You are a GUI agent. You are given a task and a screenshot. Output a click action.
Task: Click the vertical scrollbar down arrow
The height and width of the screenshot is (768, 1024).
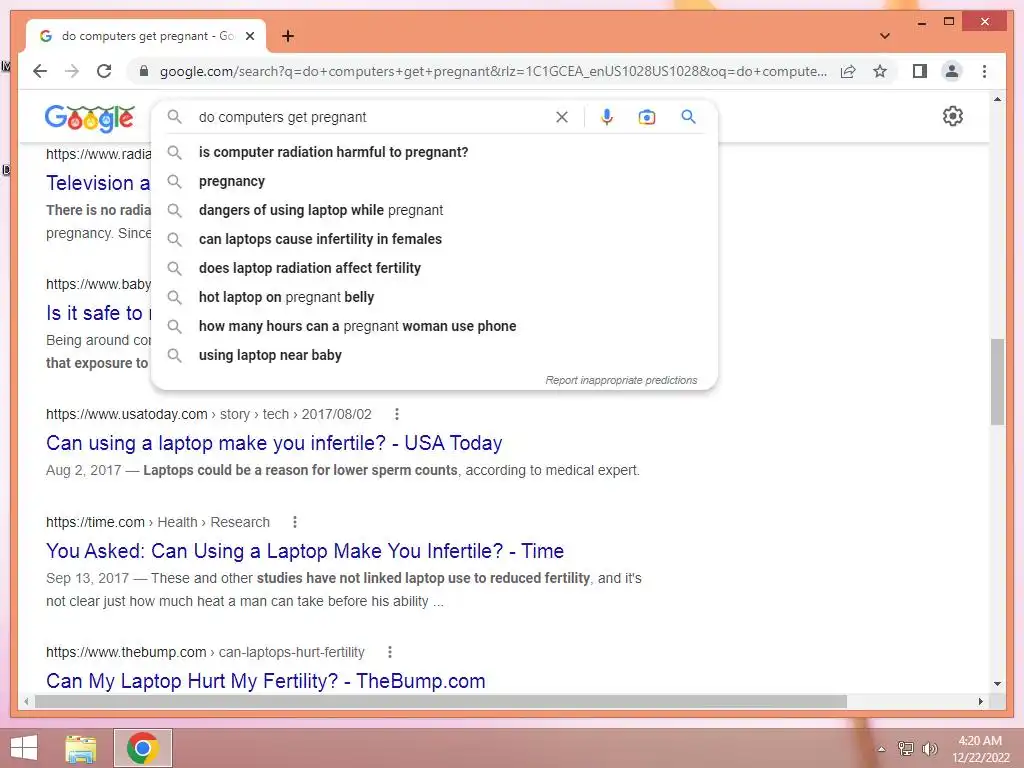pyautogui.click(x=997, y=684)
